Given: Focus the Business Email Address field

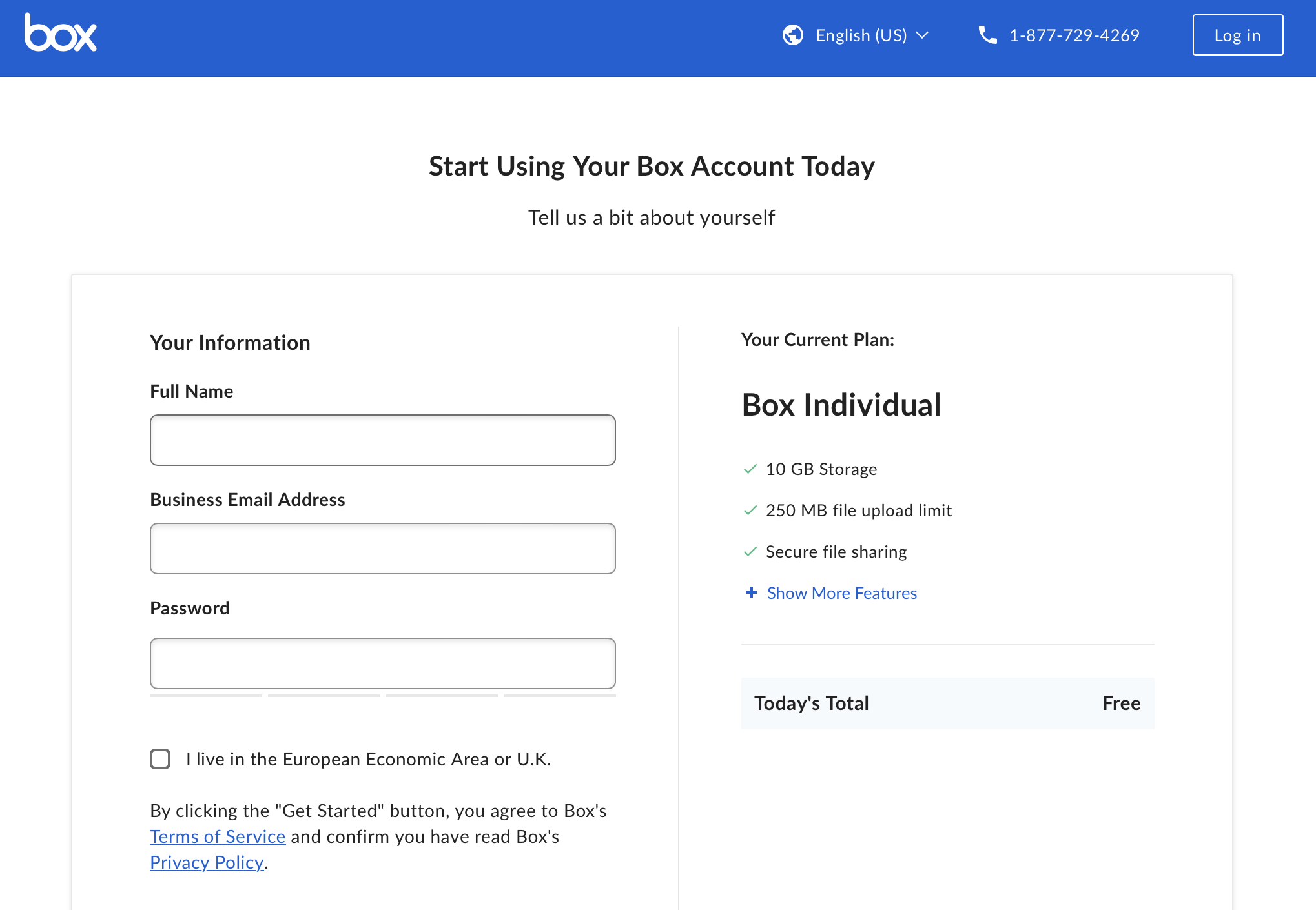Looking at the screenshot, I should [x=383, y=549].
